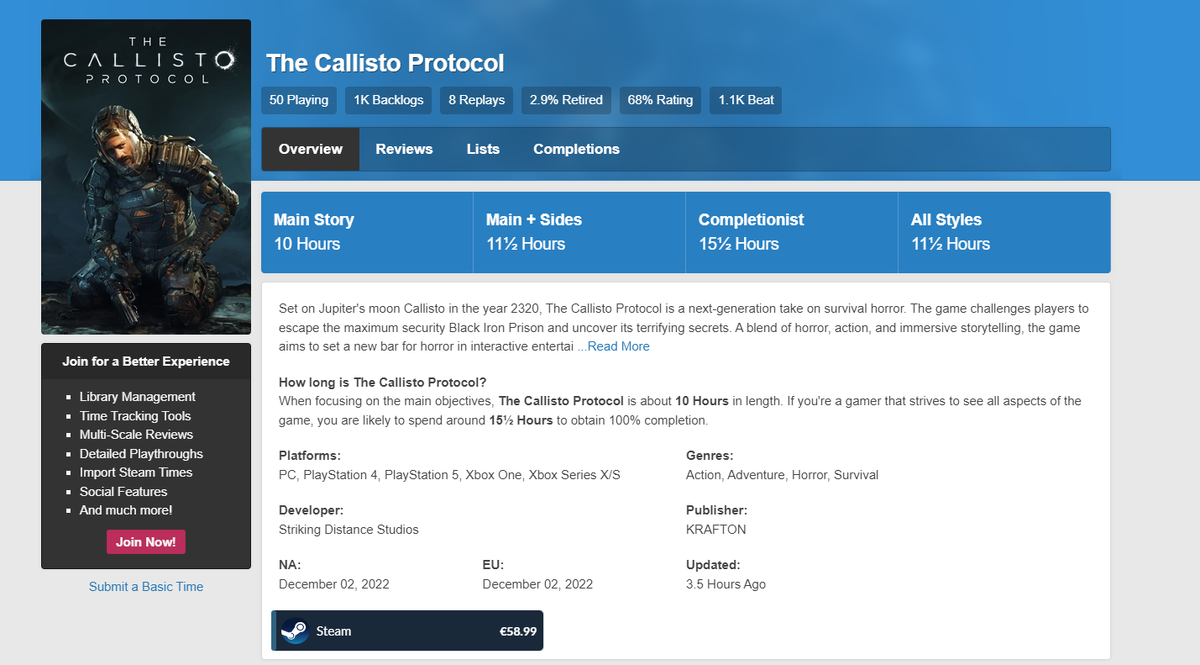
Task: Click the 68% Rating badge
Action: tap(660, 100)
